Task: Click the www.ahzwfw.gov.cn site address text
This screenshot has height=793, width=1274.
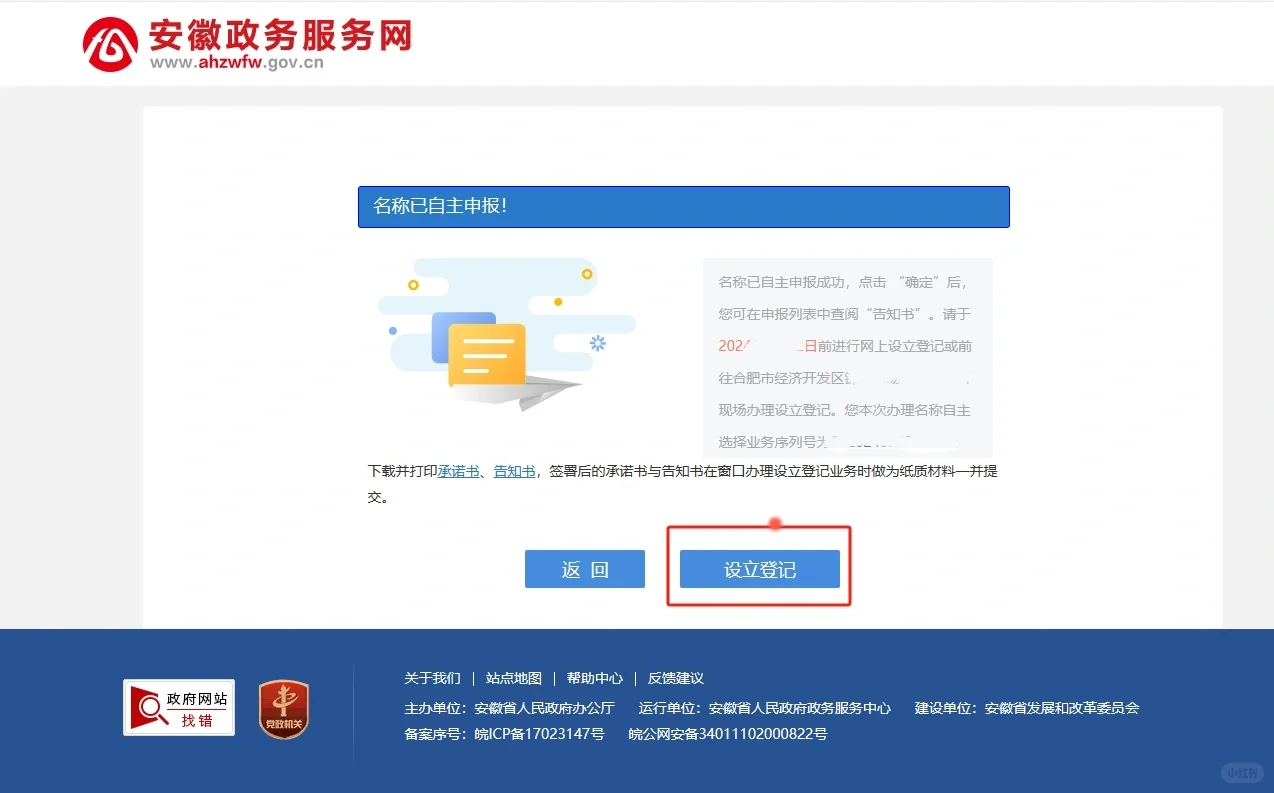Action: 237,63
